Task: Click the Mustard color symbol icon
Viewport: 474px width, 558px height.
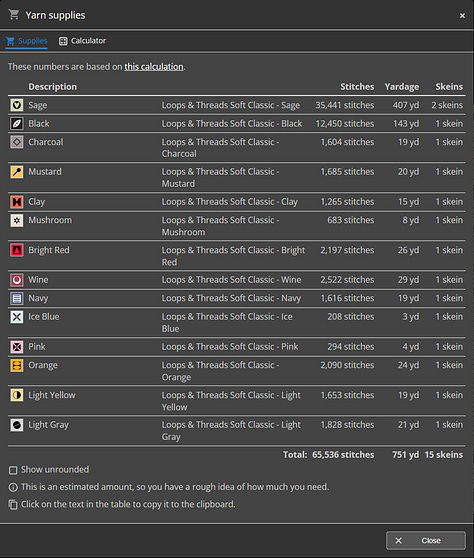Action: pos(17,172)
